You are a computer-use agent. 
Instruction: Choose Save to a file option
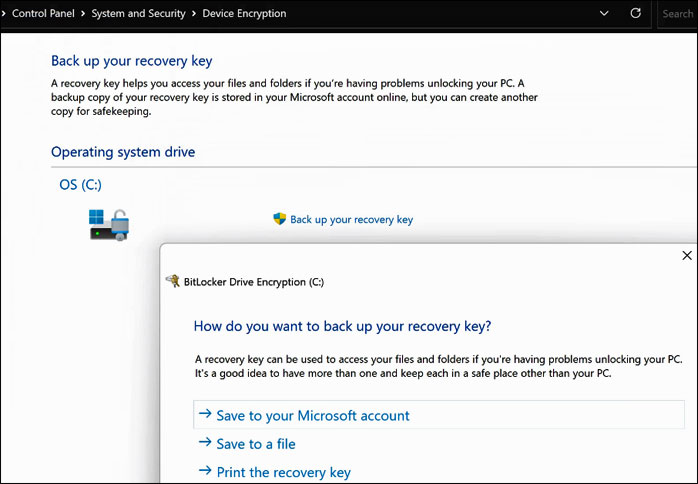(256, 444)
